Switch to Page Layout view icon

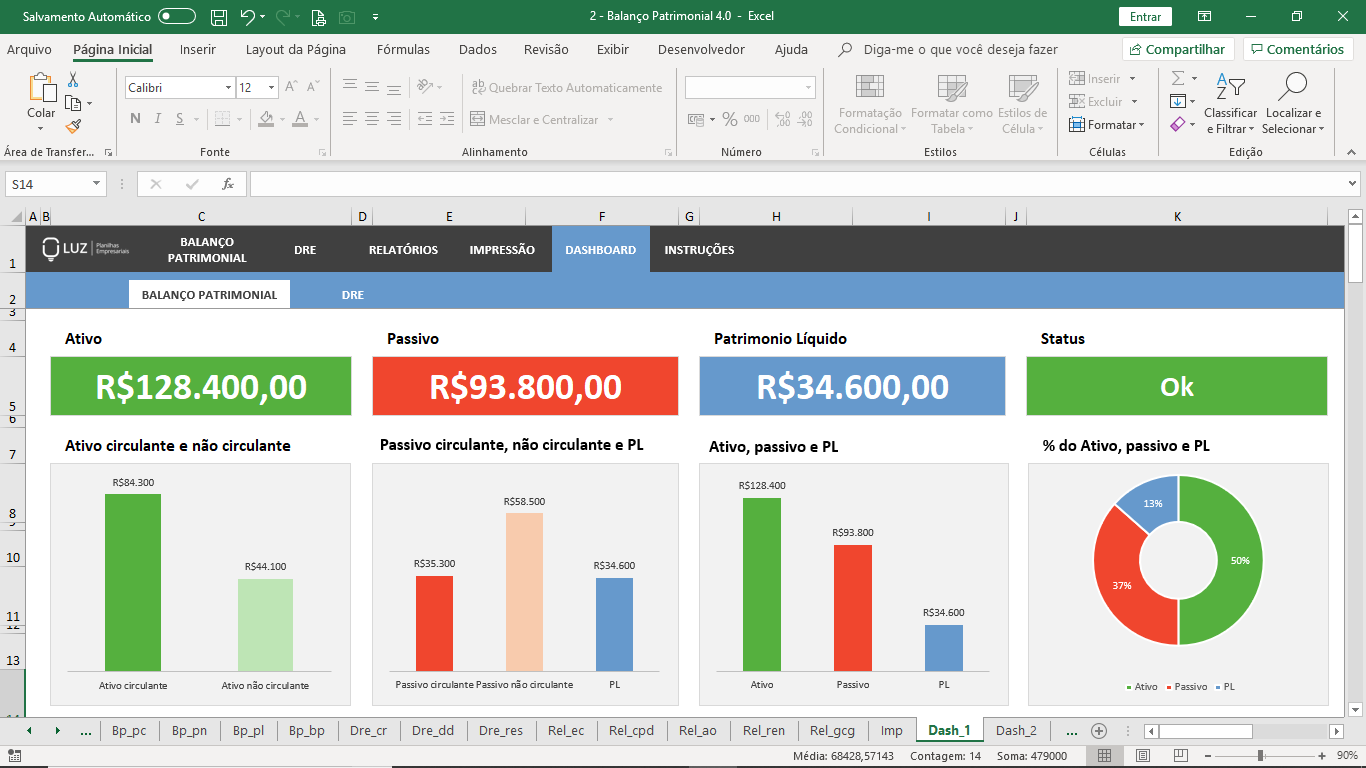(1143, 756)
